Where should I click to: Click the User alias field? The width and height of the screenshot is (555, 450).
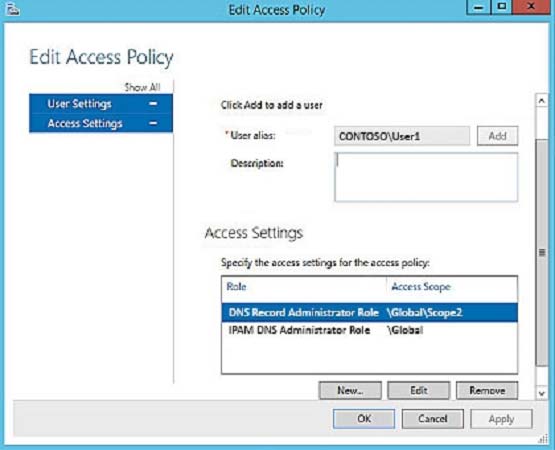(x=402, y=136)
